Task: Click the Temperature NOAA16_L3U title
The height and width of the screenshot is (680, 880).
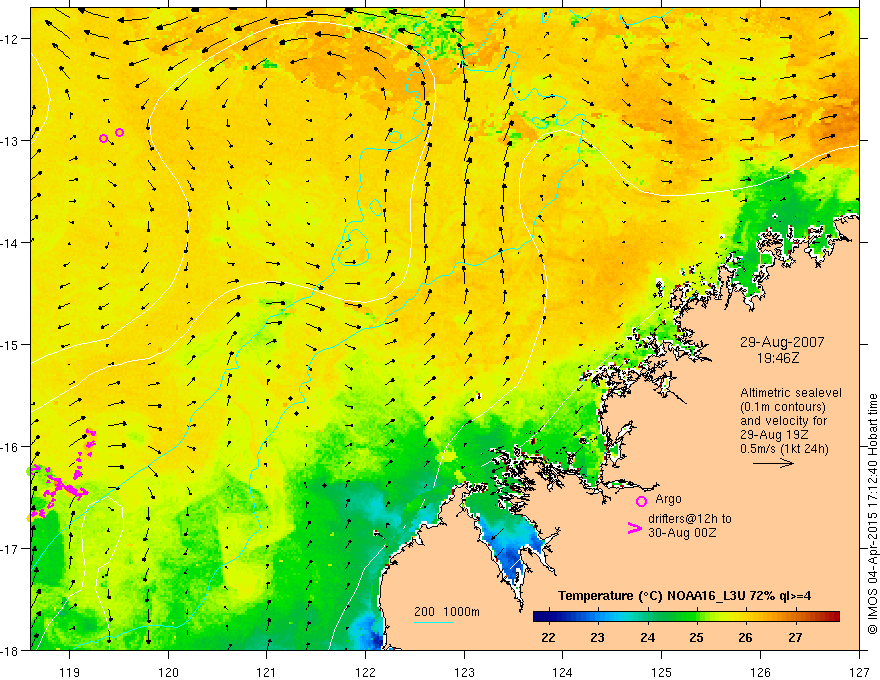Action: 684,596
